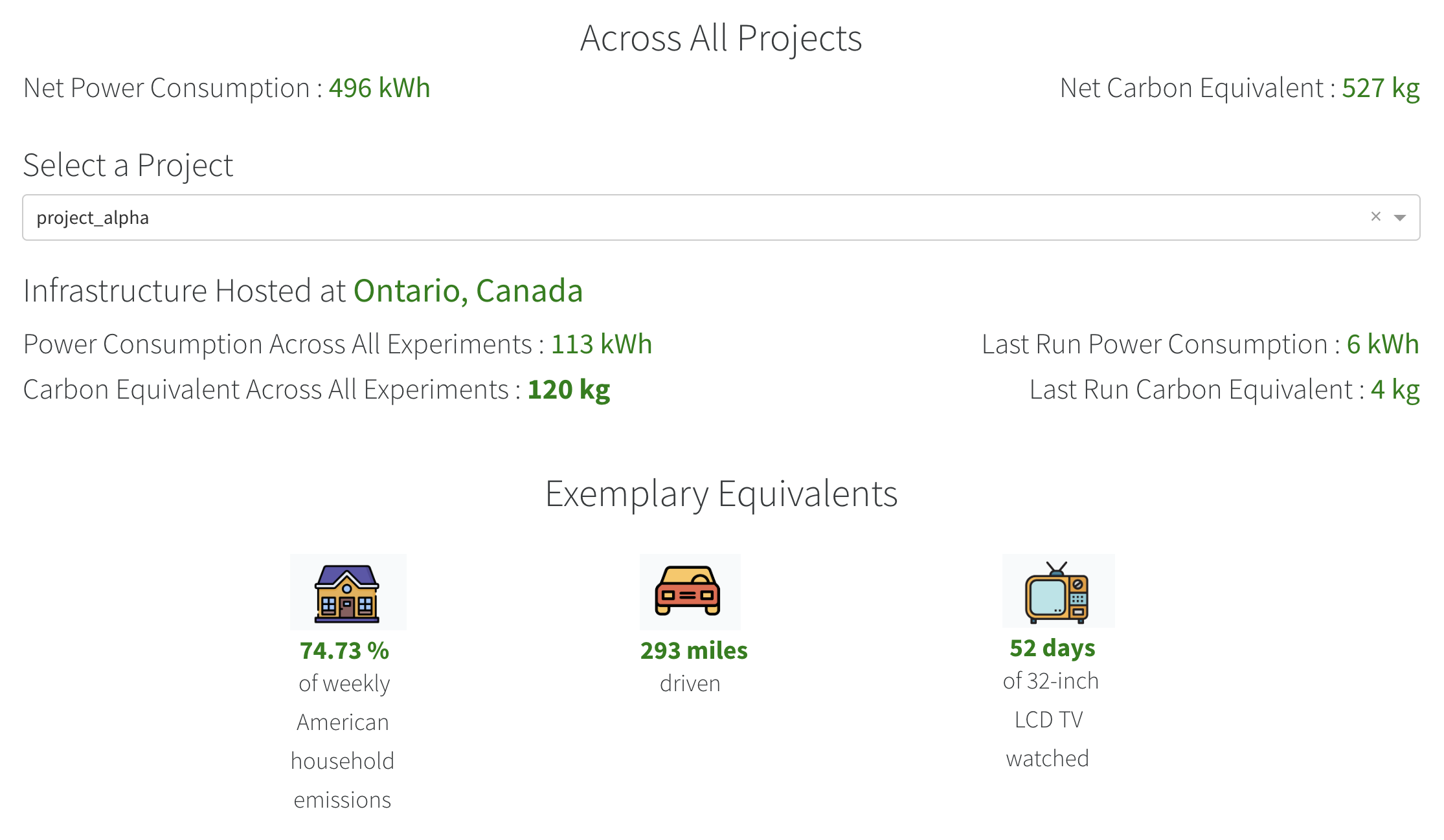Click the 496 kWh net power value
The height and width of the screenshot is (840, 1444).
coord(379,88)
